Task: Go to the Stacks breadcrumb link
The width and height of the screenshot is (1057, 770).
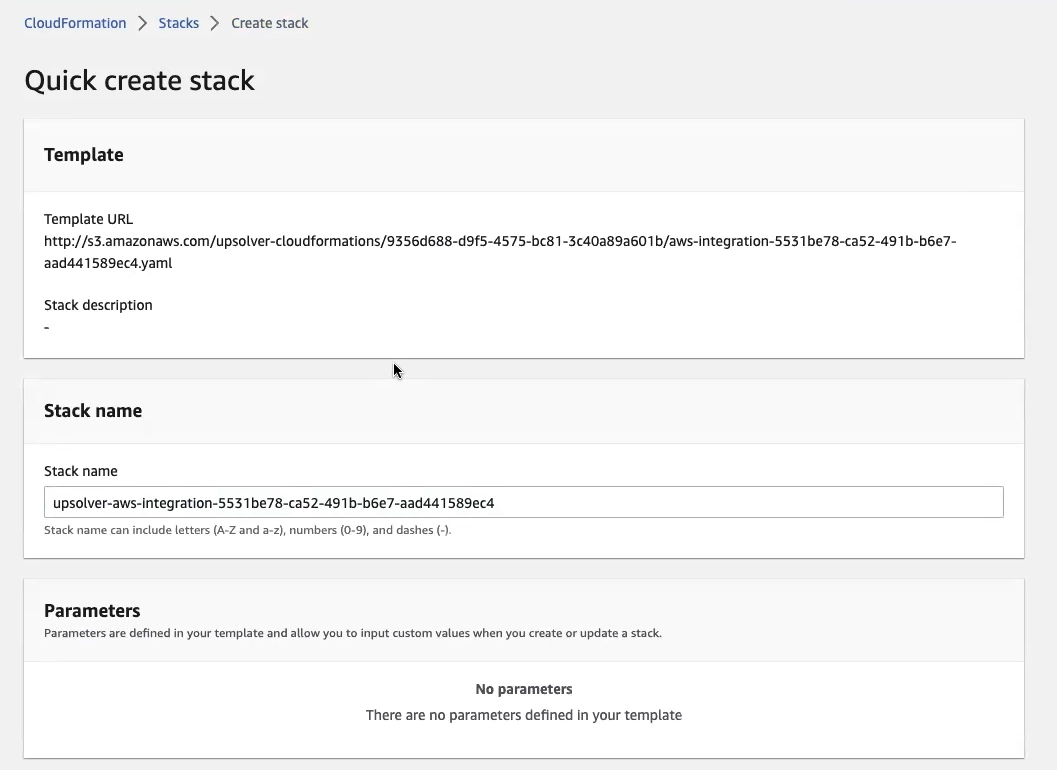Action: pyautogui.click(x=178, y=23)
